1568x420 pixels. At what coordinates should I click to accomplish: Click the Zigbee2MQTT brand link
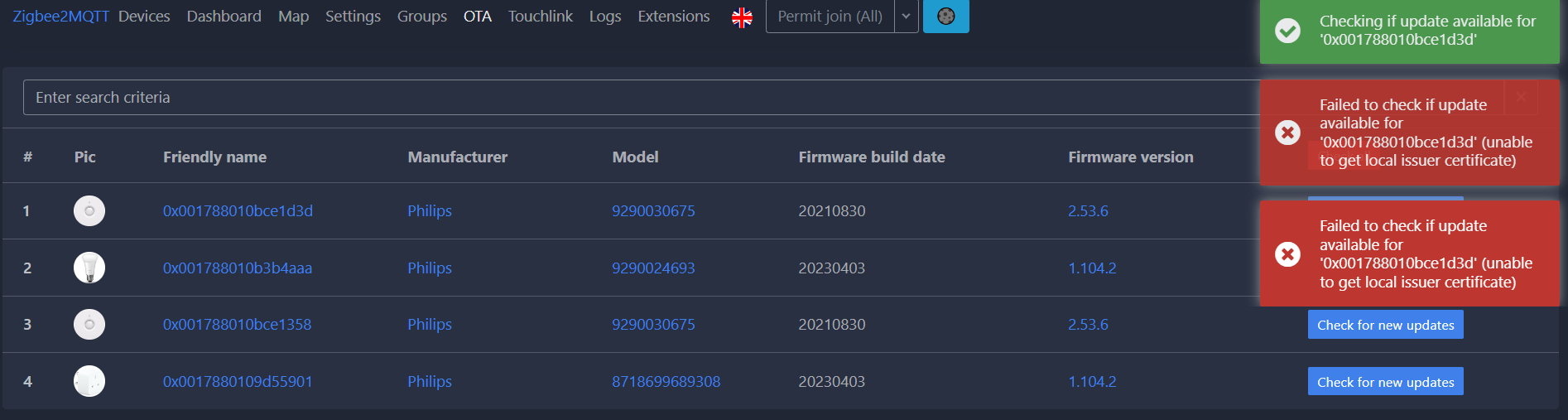pyautogui.click(x=60, y=16)
